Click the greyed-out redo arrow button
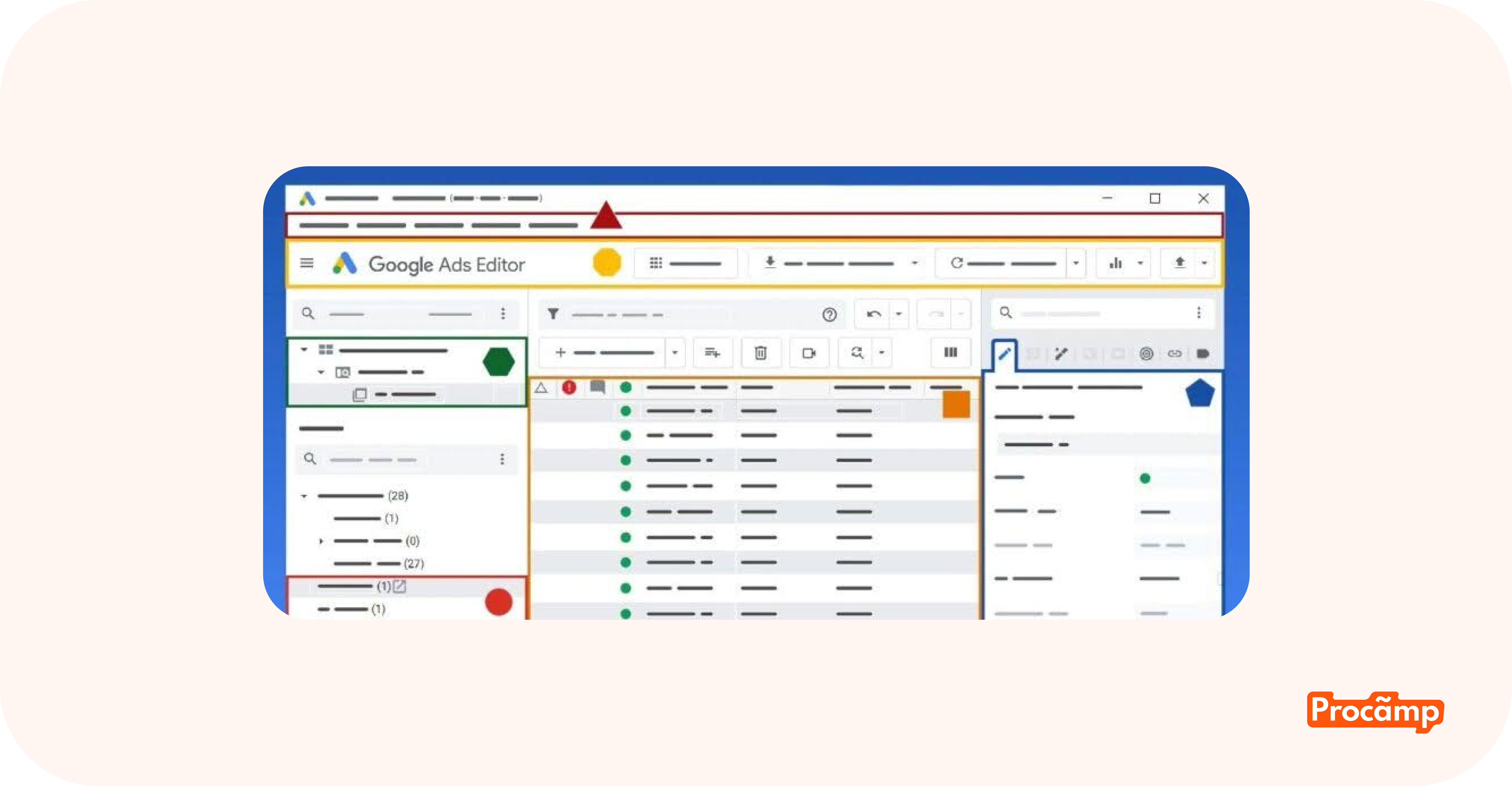Screen dimensions: 1512x786 click(936, 314)
